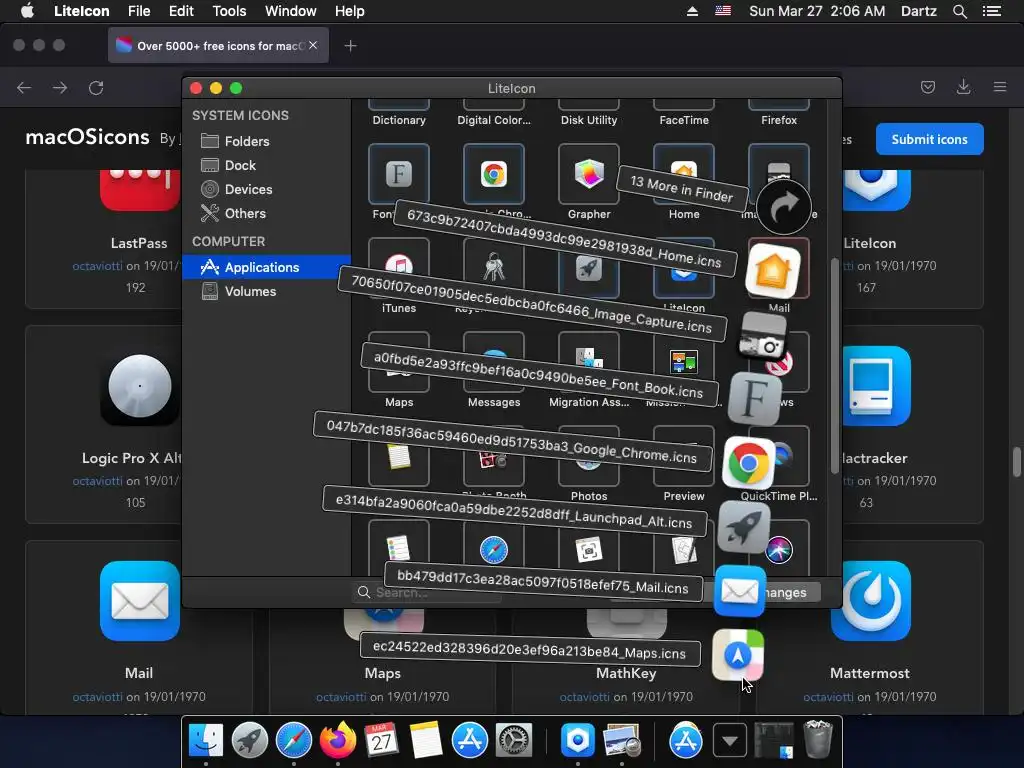Click the Safari compass icon in LiteIcon grid

click(494, 550)
